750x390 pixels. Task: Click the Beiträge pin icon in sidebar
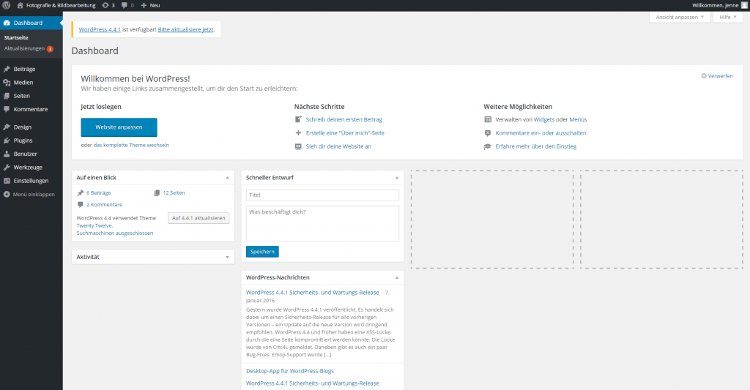tap(7, 69)
